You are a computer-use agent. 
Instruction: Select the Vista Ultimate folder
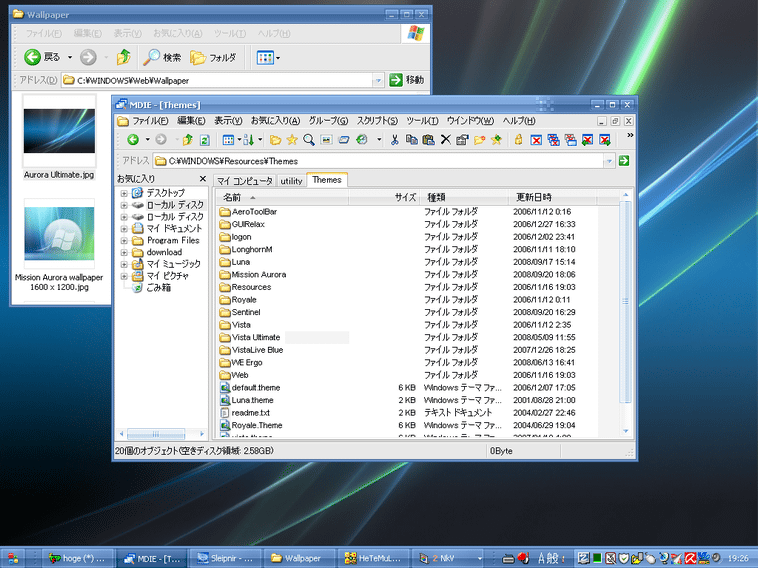pyautogui.click(x=250, y=337)
